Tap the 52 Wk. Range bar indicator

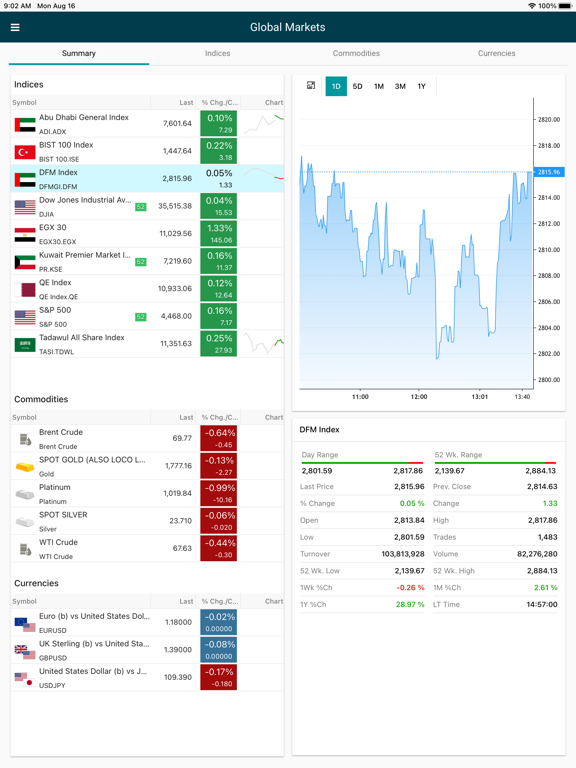point(495,463)
